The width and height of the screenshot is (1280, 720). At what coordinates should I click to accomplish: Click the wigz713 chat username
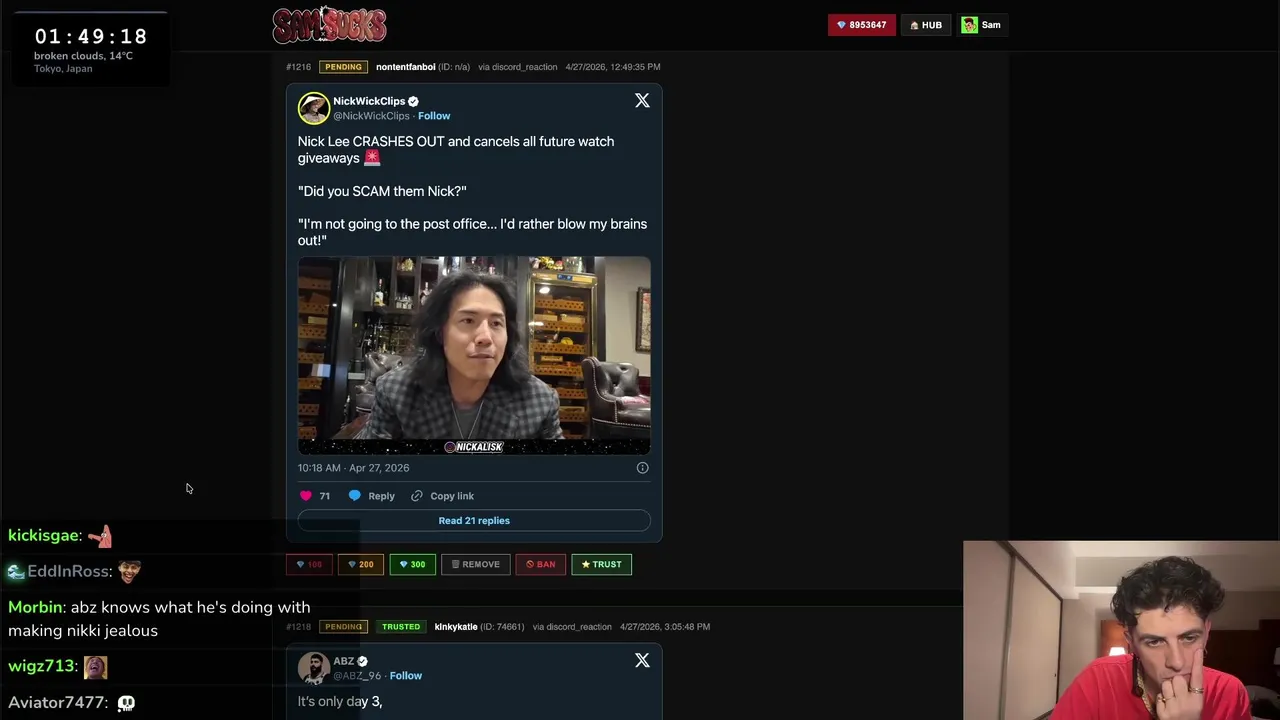pos(41,667)
